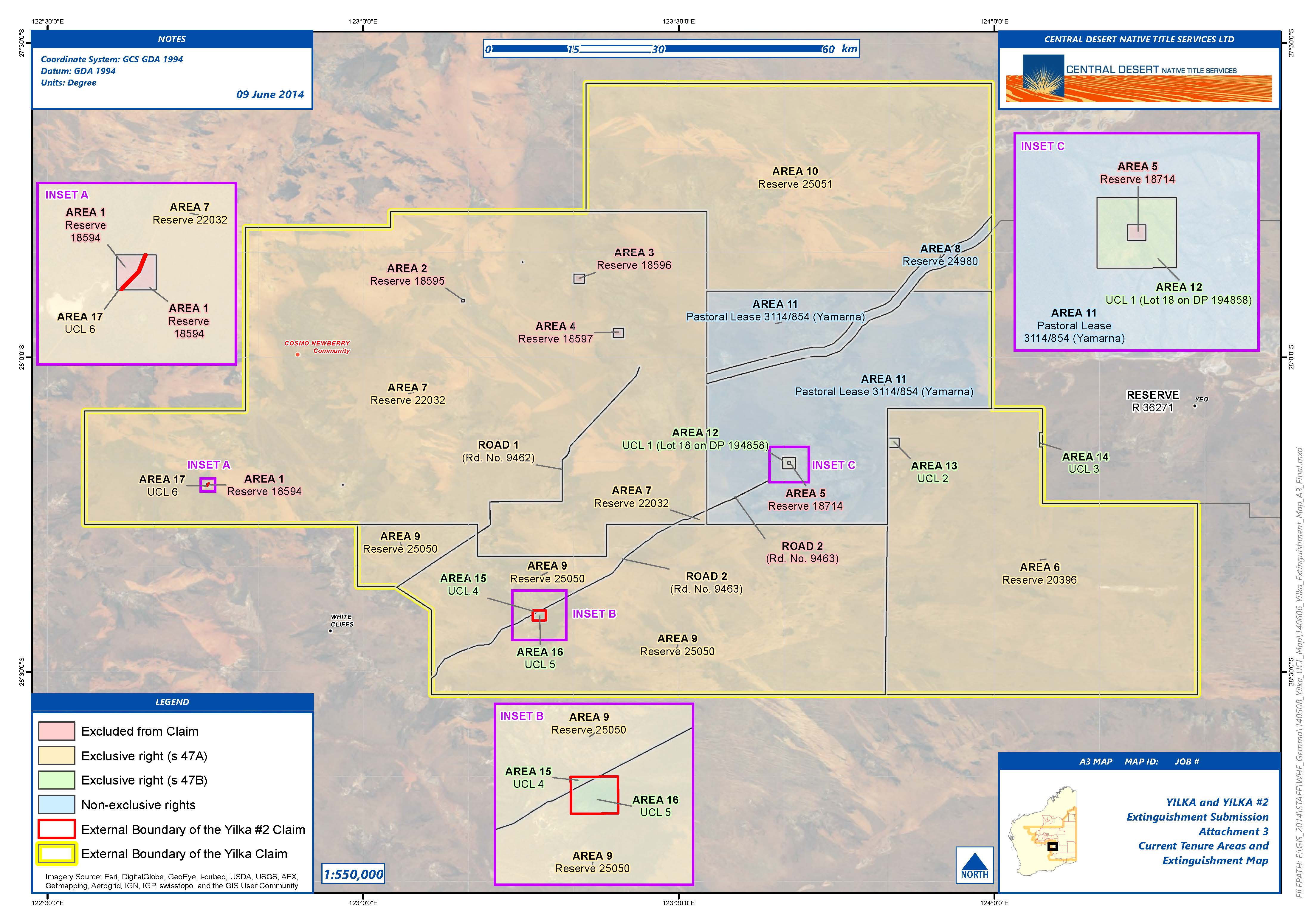Viewport: 1311px width, 924px height.
Task: Click the INSET C title in the inset panel
Action: click(x=1043, y=146)
